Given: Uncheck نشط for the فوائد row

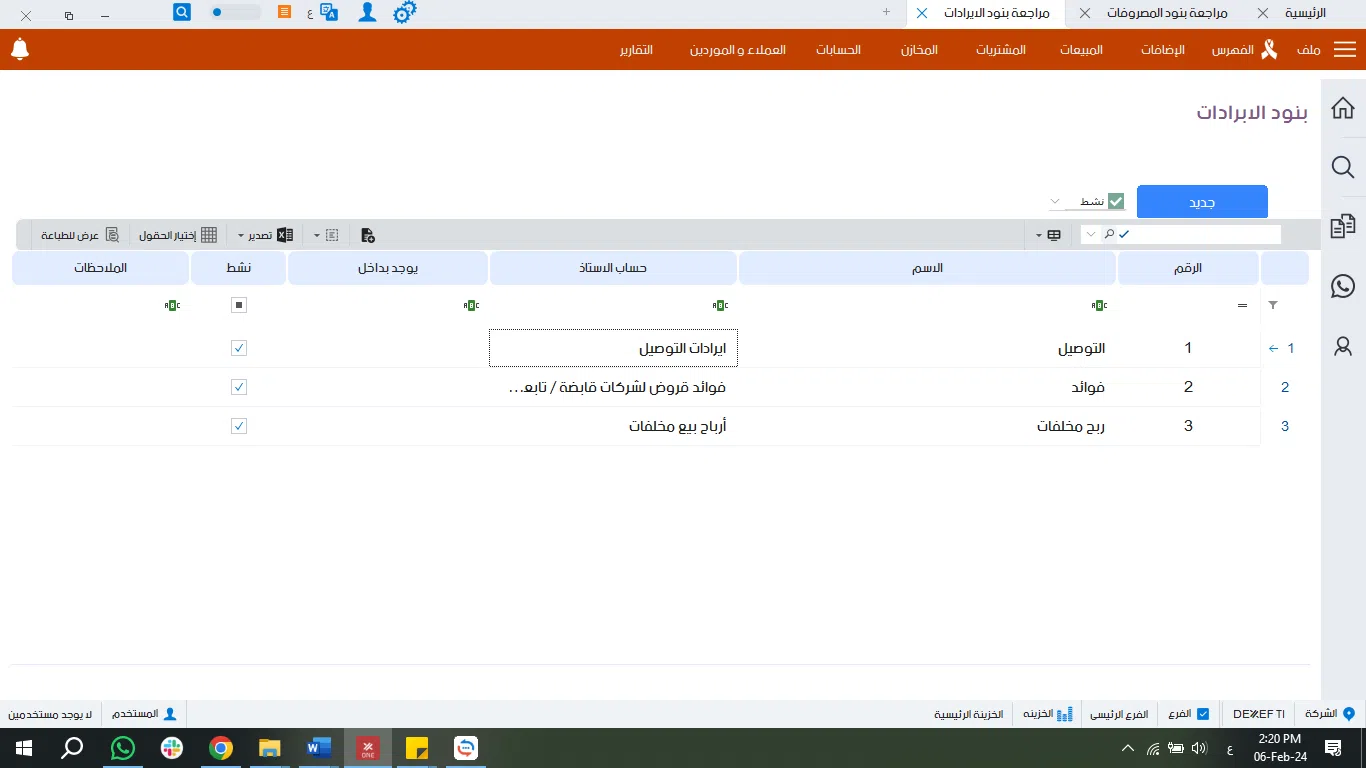Looking at the screenshot, I should click(x=238, y=387).
